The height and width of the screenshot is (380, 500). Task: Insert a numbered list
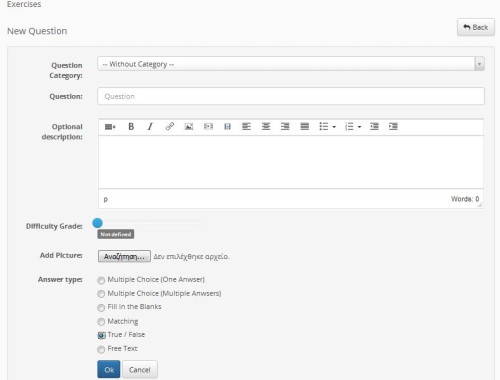[349, 126]
